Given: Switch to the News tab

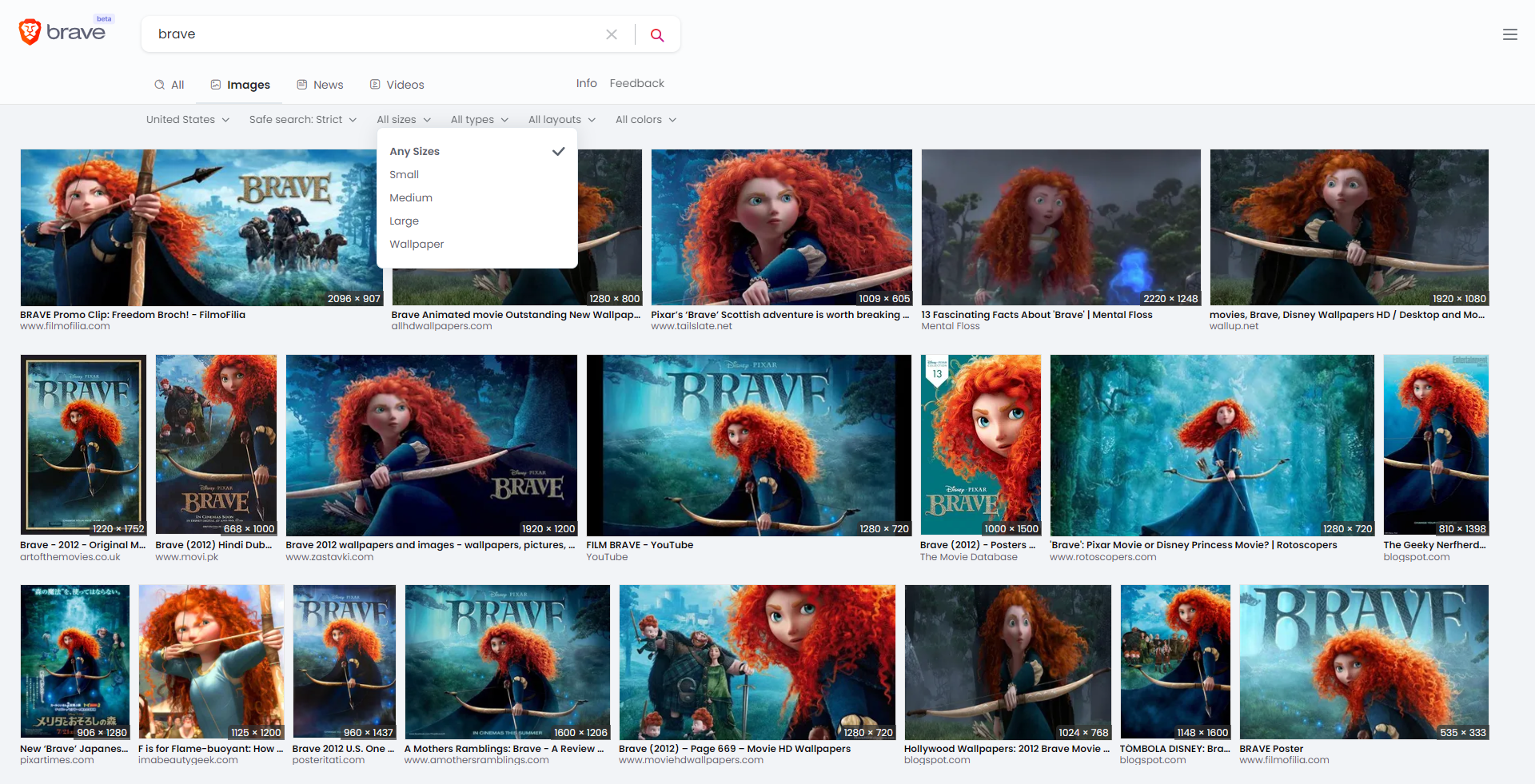Looking at the screenshot, I should [320, 85].
